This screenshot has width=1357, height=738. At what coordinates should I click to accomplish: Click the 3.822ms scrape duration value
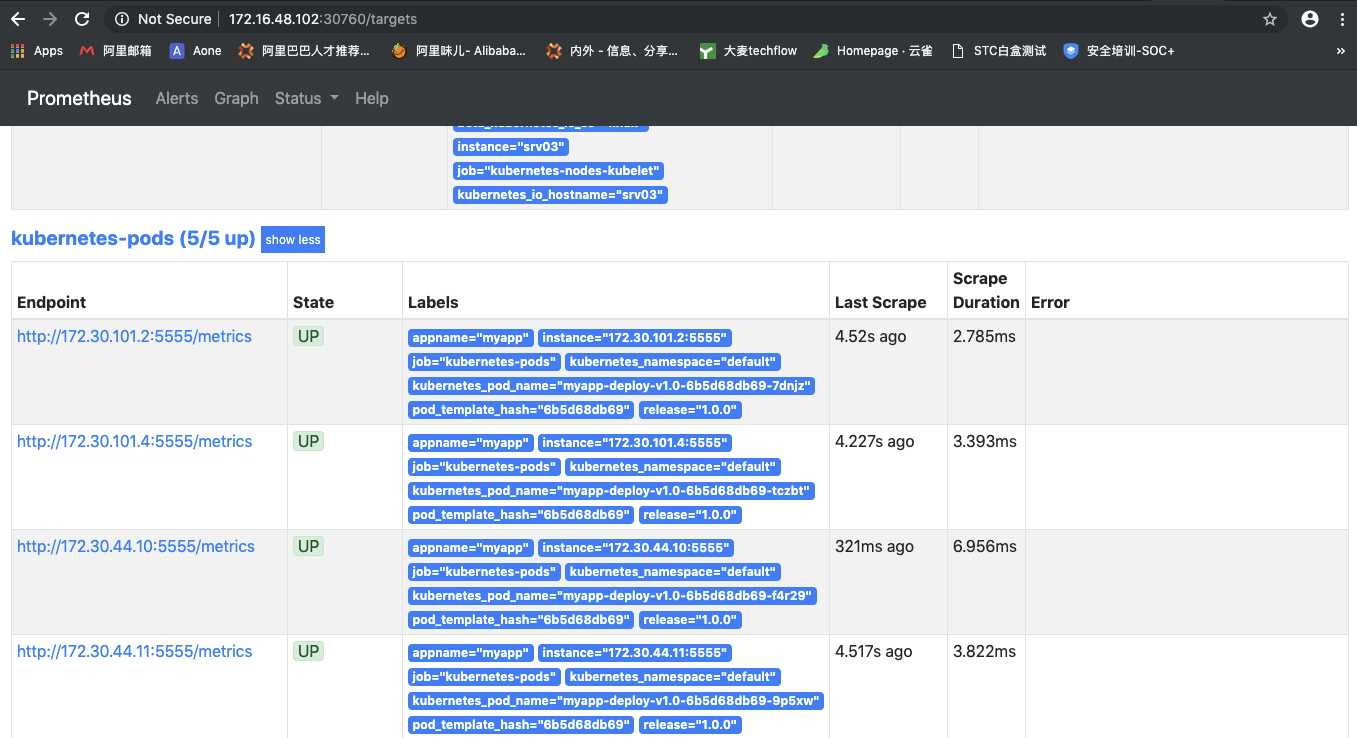click(984, 651)
